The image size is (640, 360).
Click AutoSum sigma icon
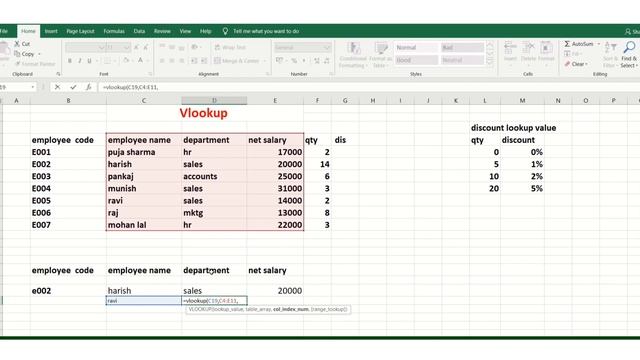(x=567, y=44)
